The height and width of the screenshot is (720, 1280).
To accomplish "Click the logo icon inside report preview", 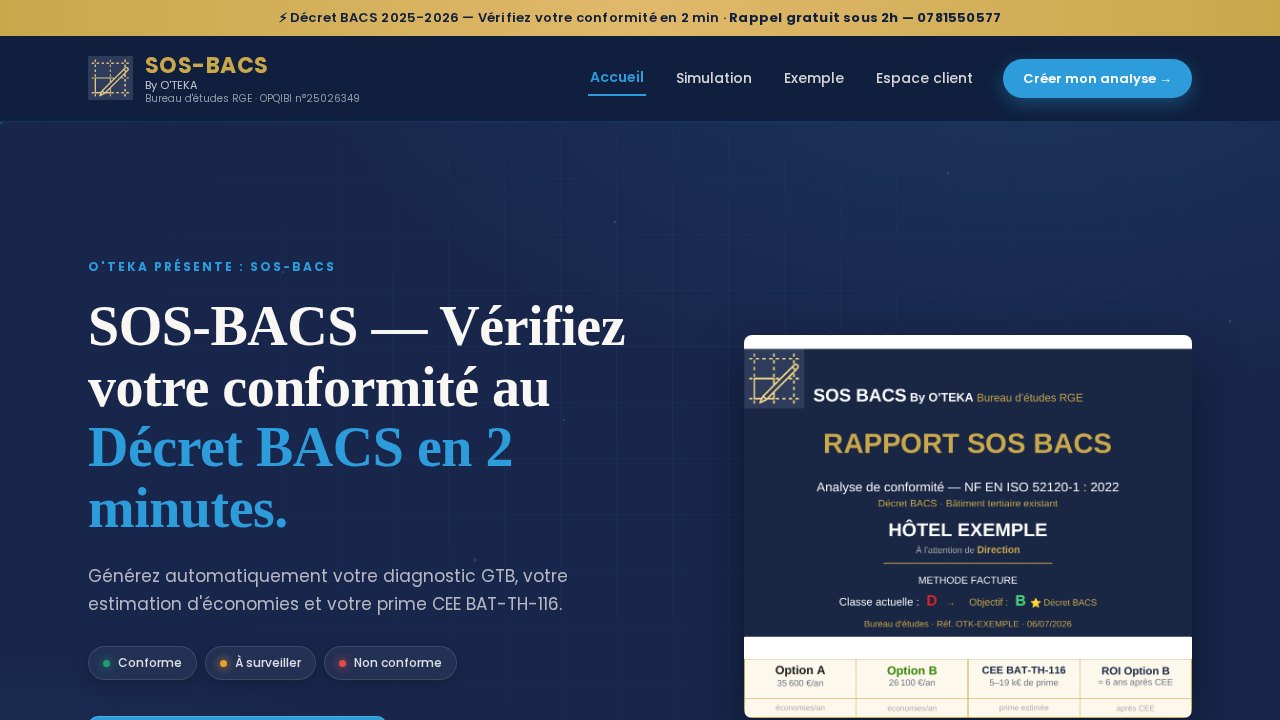I will (x=774, y=379).
